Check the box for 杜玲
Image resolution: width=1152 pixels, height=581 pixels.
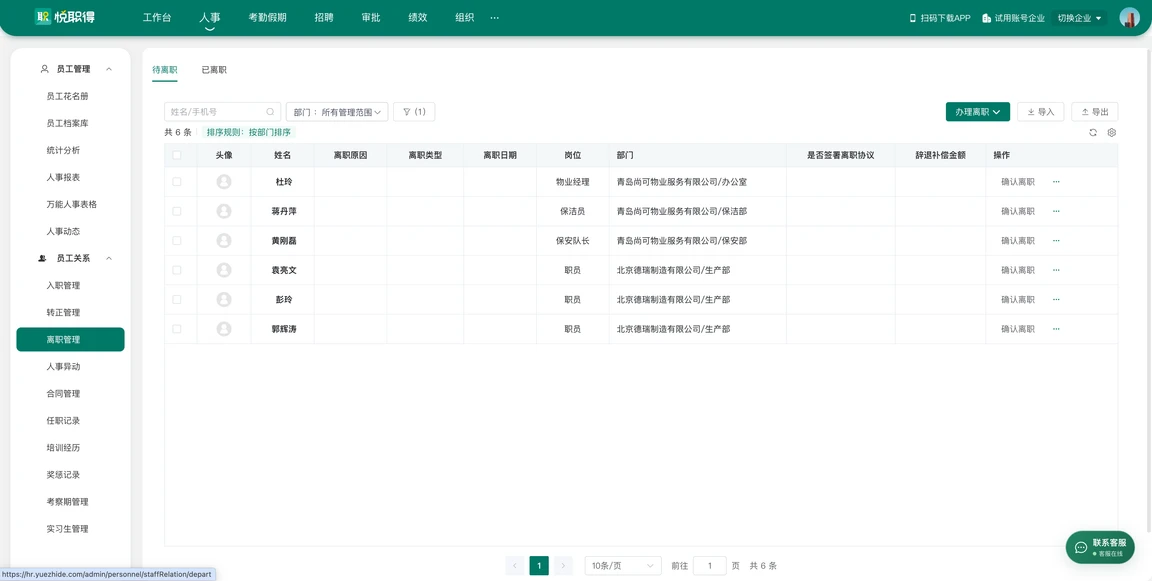point(176,181)
